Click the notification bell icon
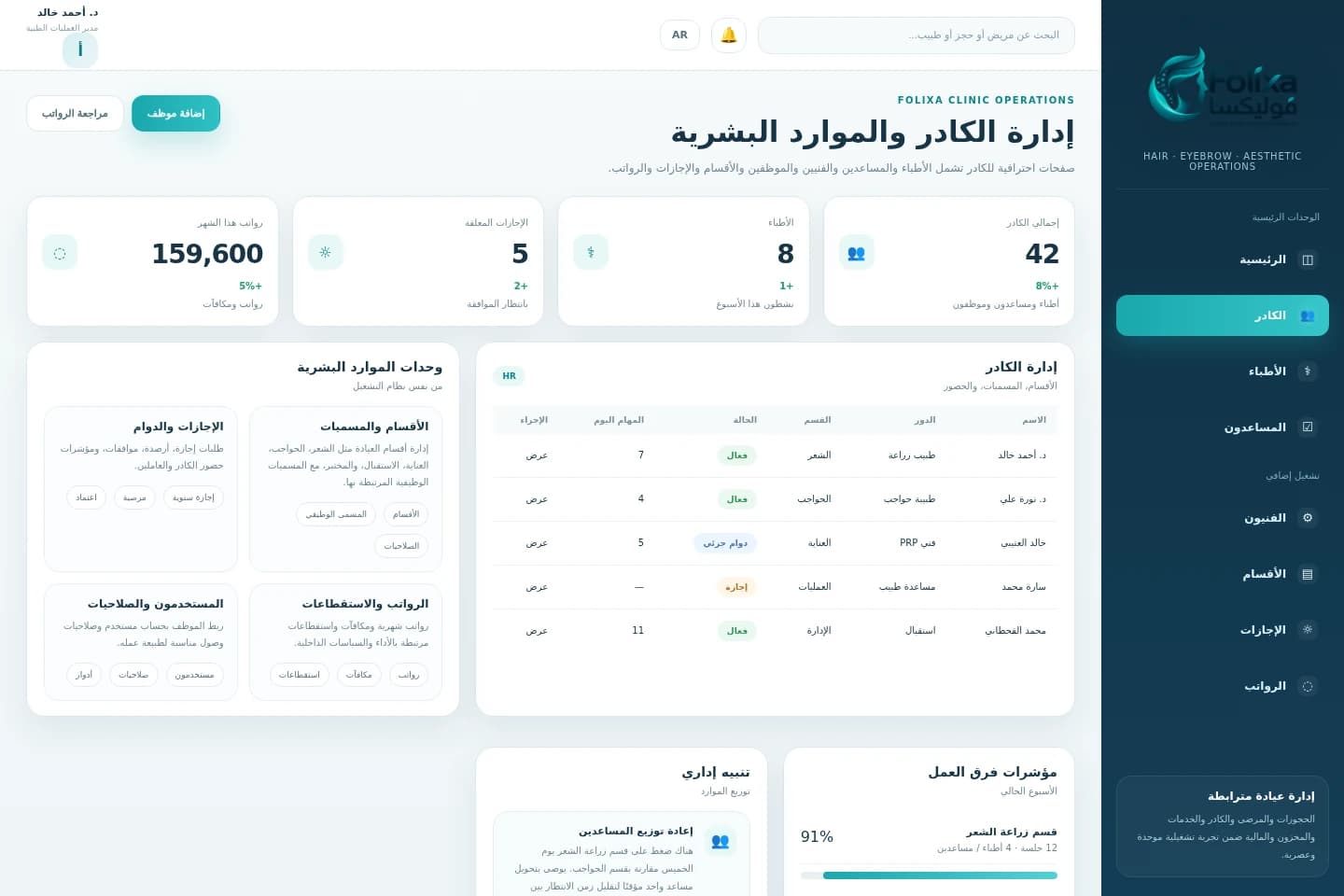Image resolution: width=1344 pixels, height=896 pixels. click(729, 35)
